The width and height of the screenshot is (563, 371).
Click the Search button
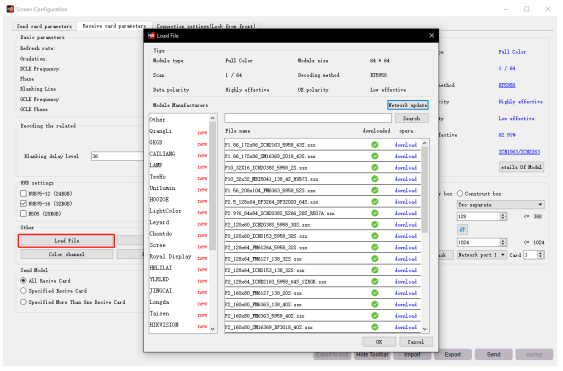pyautogui.click(x=411, y=118)
